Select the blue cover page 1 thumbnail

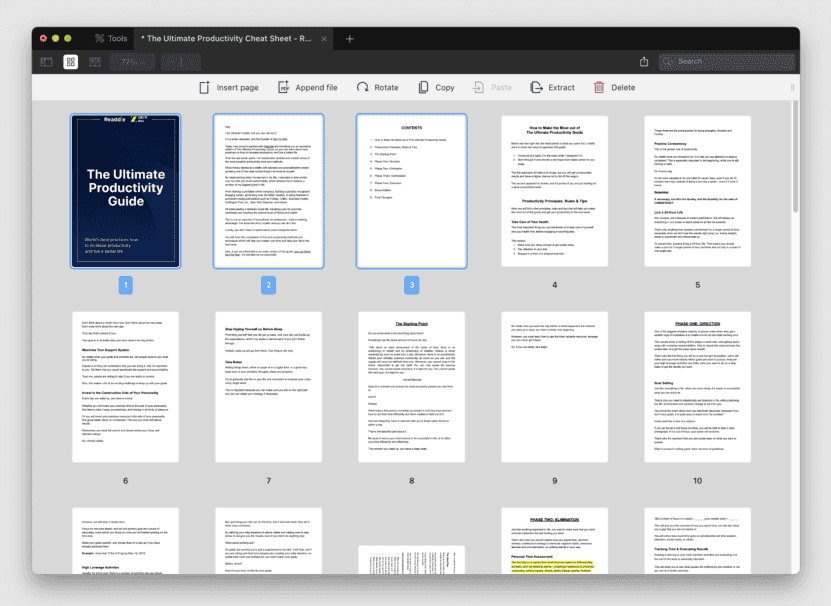pyautogui.click(x=126, y=191)
